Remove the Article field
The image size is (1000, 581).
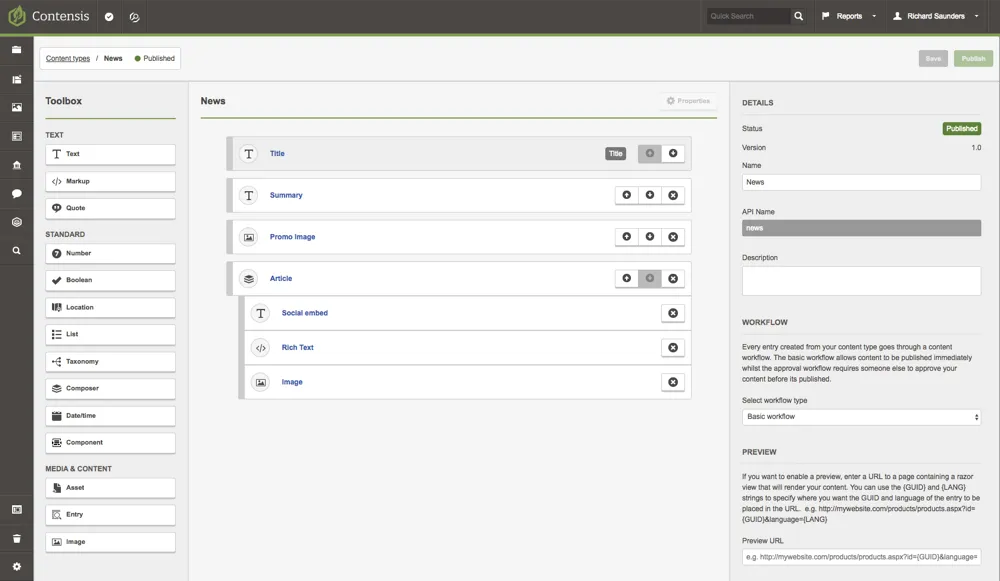click(673, 278)
